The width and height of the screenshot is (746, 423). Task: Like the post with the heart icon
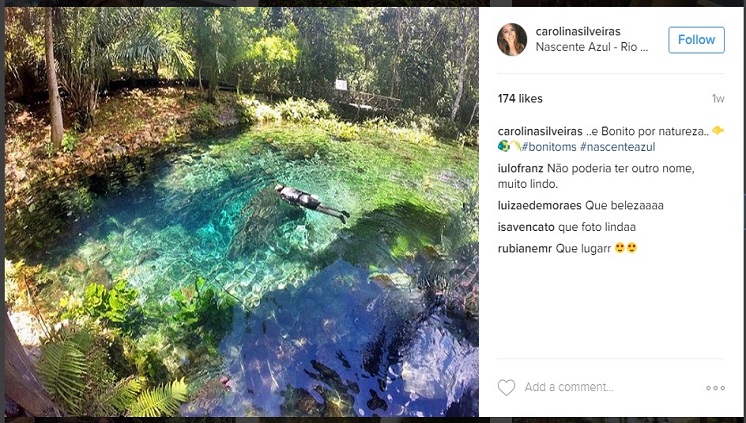(507, 387)
